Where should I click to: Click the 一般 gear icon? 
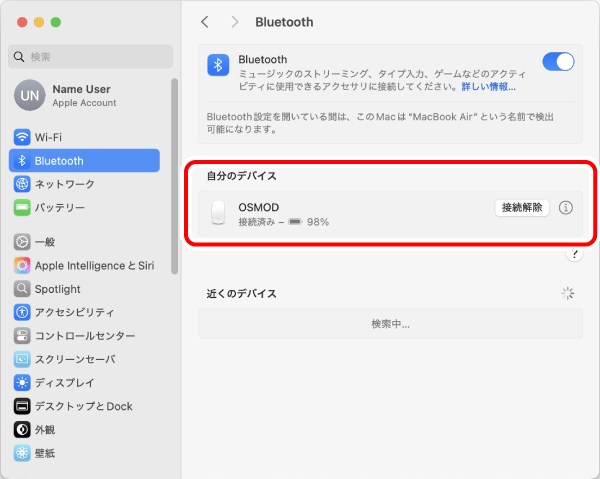coord(22,242)
